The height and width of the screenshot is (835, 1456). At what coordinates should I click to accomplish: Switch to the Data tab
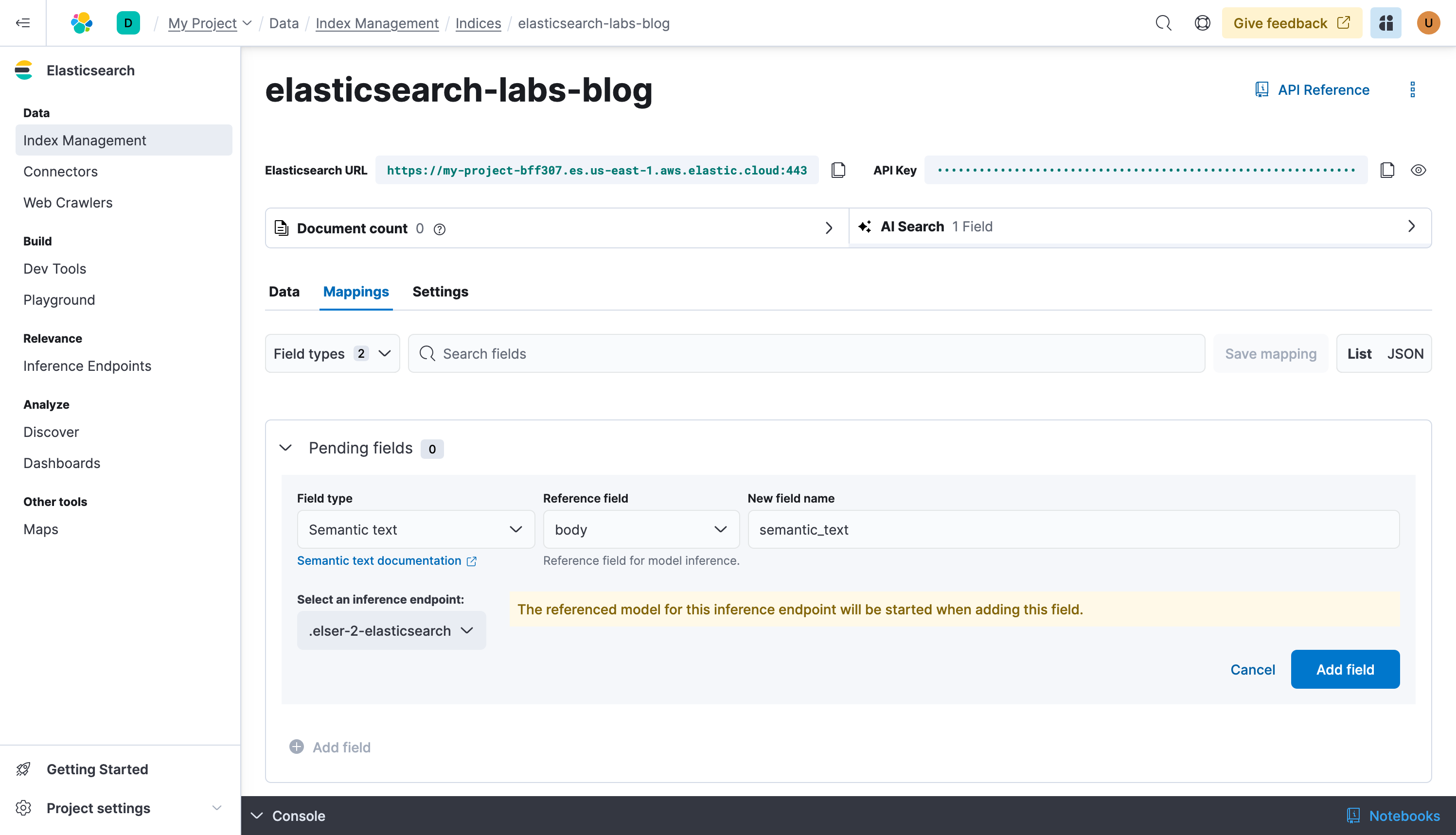click(285, 291)
